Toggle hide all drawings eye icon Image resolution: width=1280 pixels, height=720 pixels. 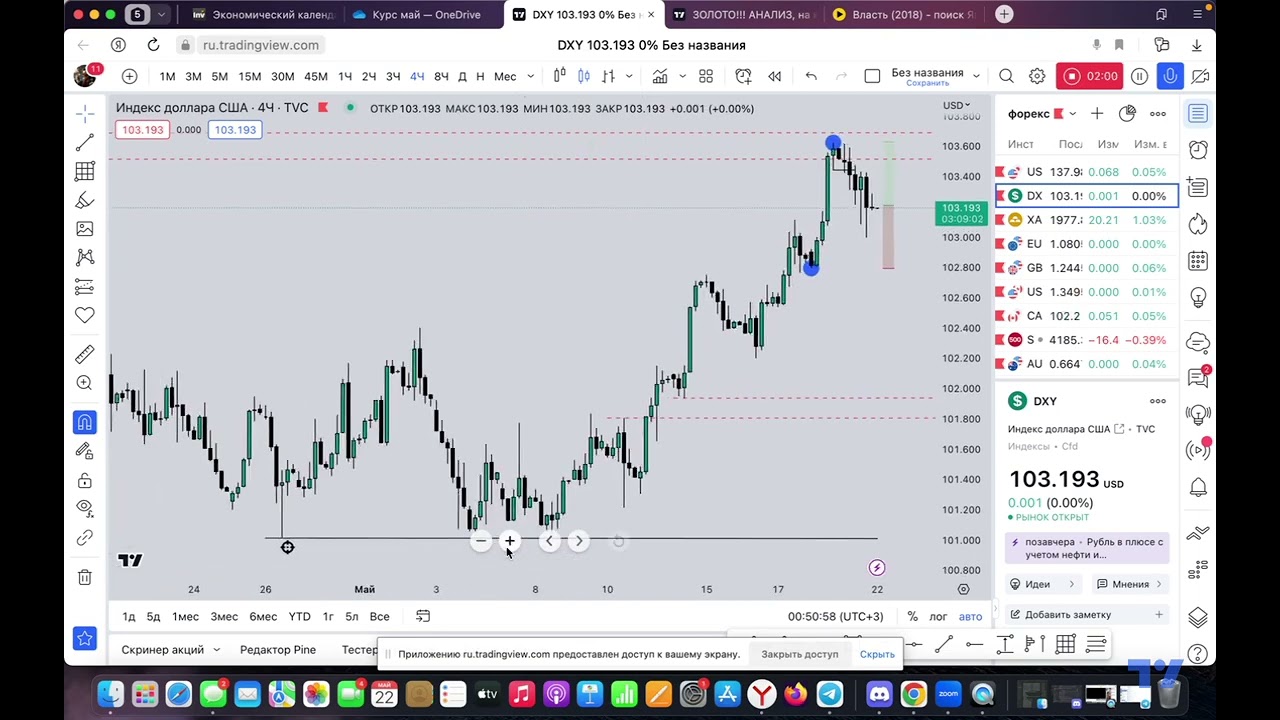pos(85,508)
